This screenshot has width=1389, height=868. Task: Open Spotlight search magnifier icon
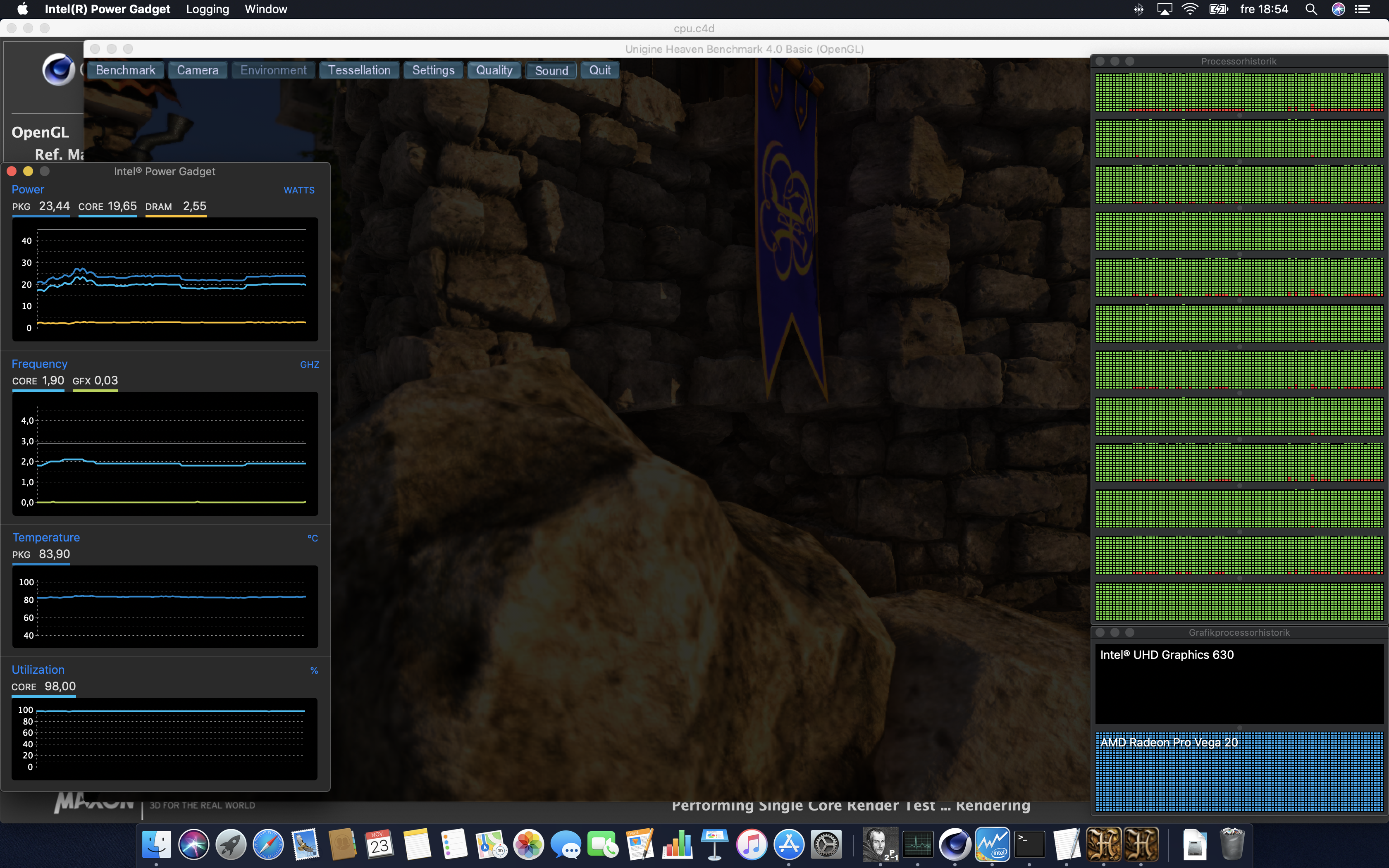point(1311,9)
